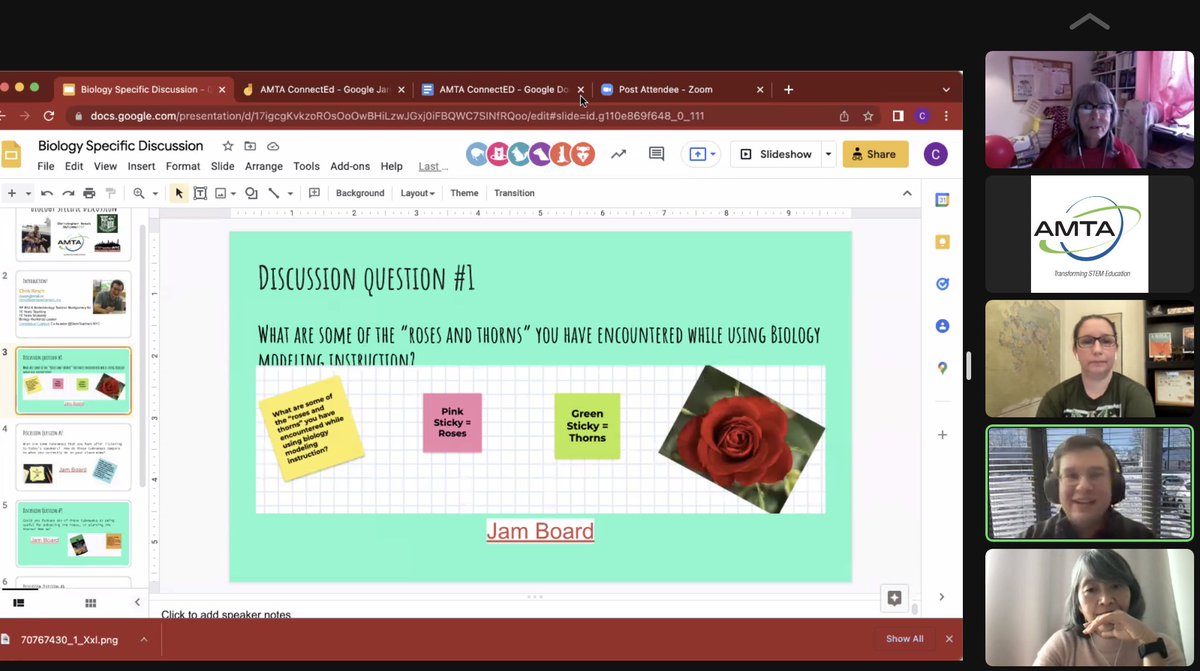Image resolution: width=1200 pixels, height=671 pixels.
Task: Switch to grid view of slides
Action: 89,603
